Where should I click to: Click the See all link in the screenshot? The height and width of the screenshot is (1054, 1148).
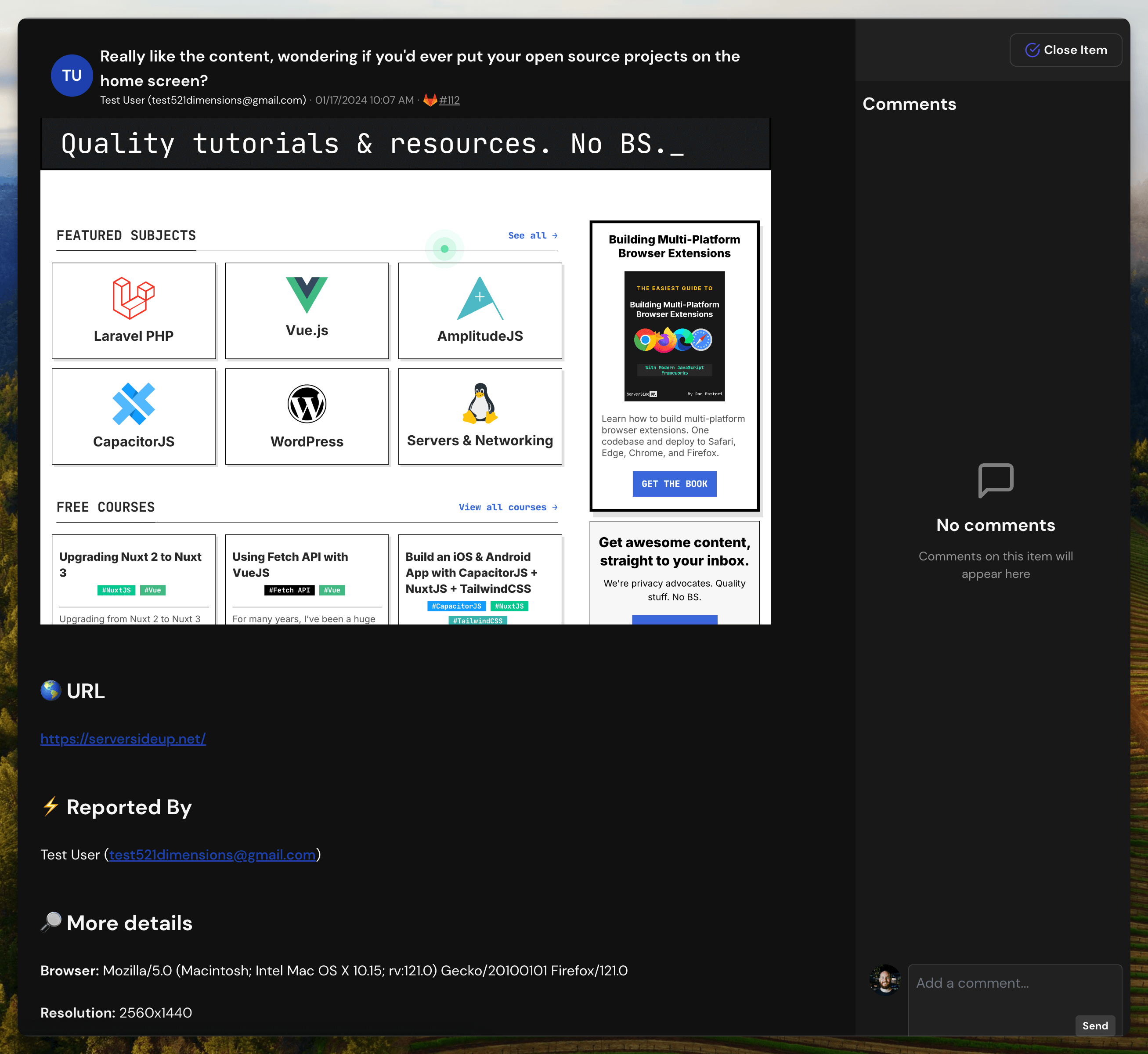pos(533,235)
